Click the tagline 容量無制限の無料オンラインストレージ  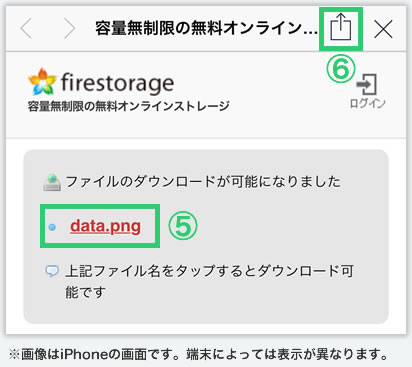129,106
